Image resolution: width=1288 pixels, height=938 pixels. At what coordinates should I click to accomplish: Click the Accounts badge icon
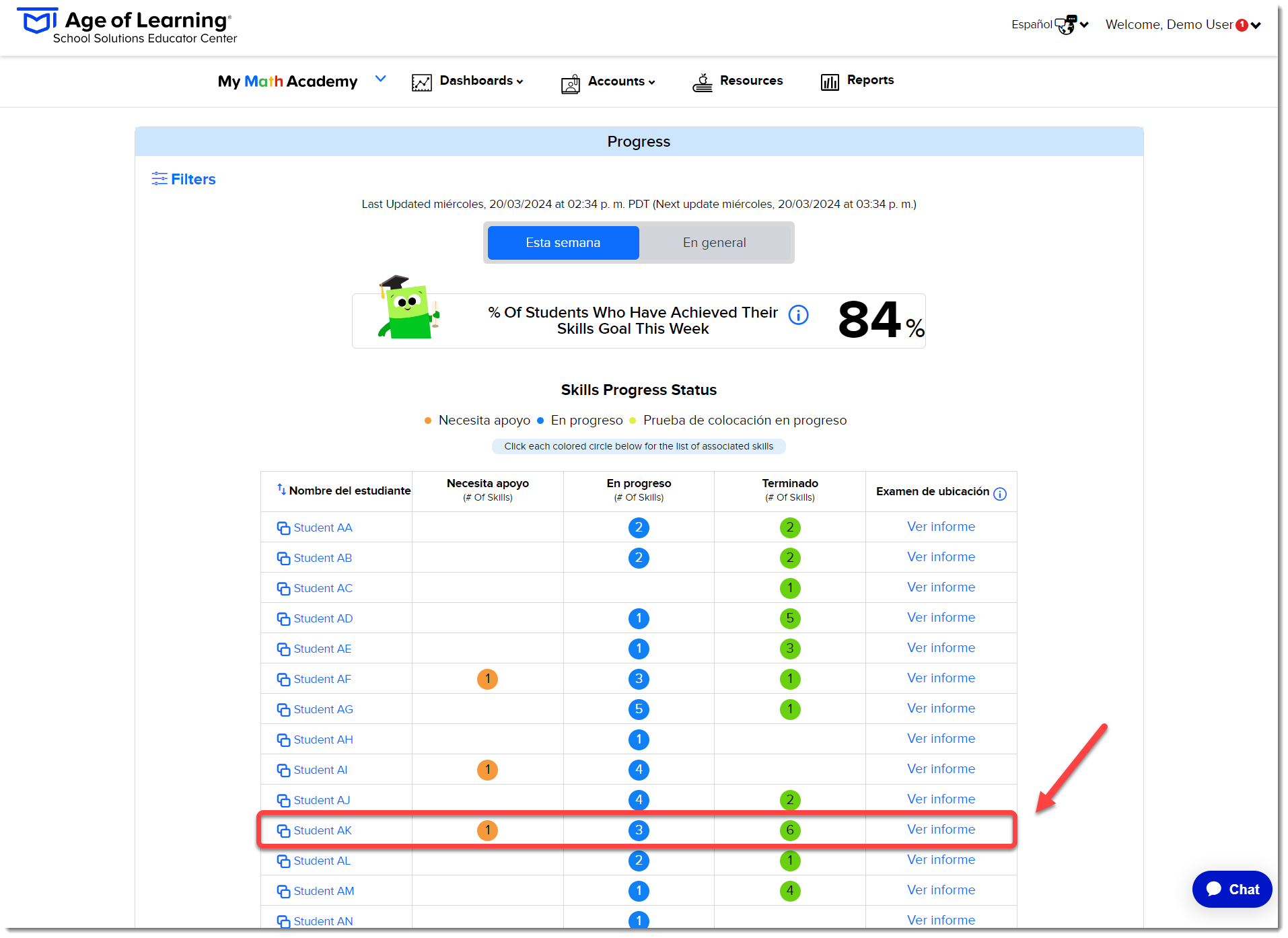[x=571, y=83]
